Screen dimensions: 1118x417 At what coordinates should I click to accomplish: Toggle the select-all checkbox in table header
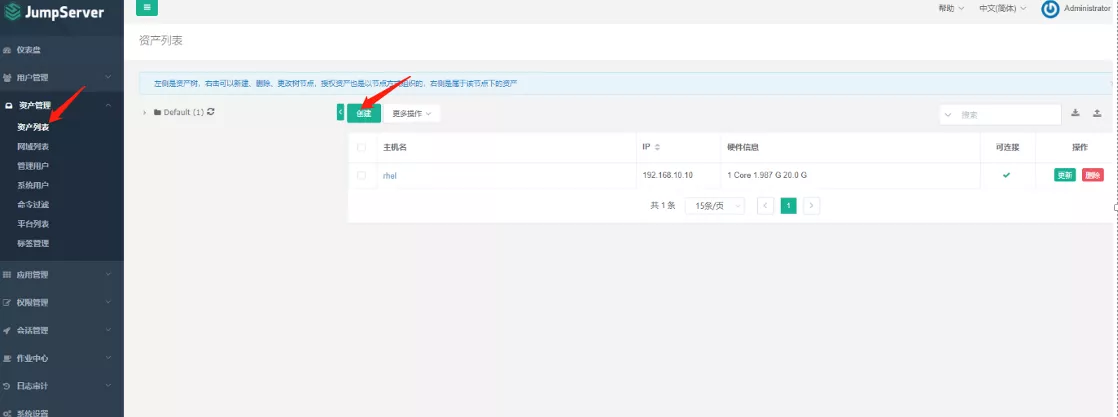point(362,147)
